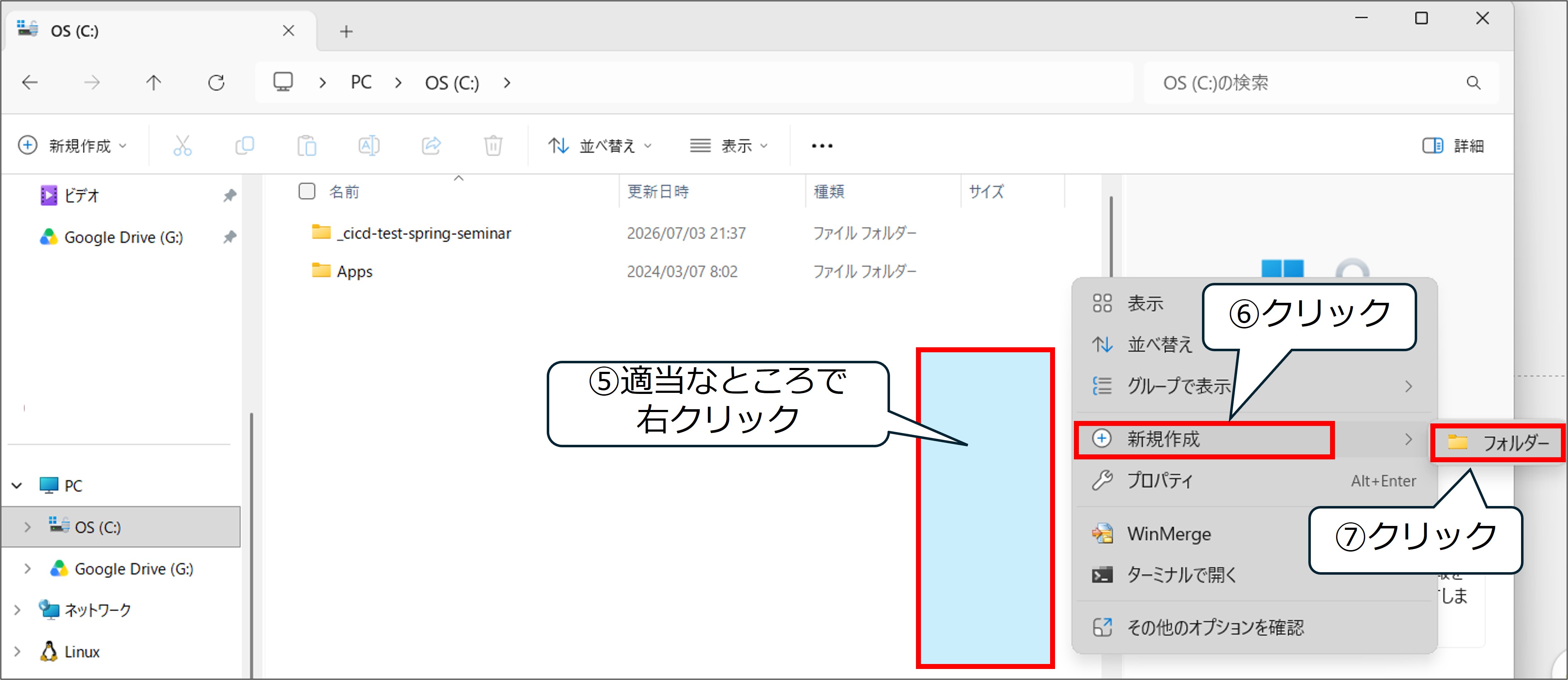Choose プロパティ in the context menu
This screenshot has height=680, width=1568.
(x=1254, y=480)
